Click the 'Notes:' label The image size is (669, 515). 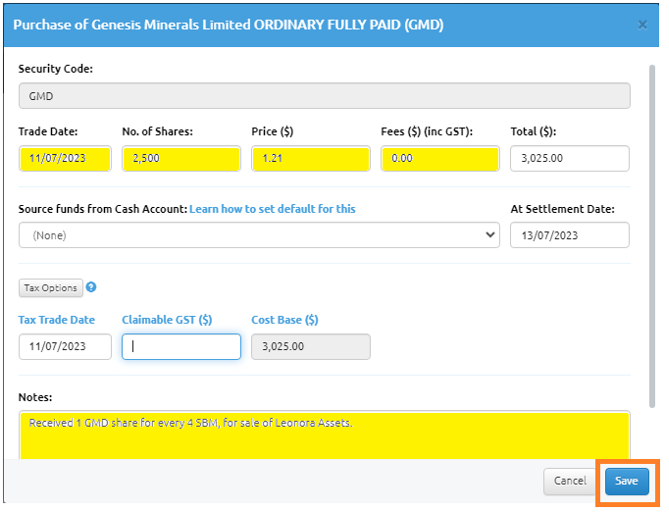[35, 397]
